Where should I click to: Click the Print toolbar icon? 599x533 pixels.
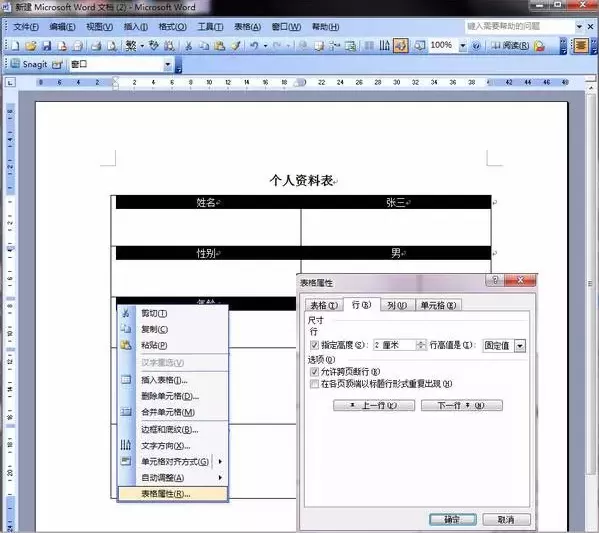click(96, 46)
